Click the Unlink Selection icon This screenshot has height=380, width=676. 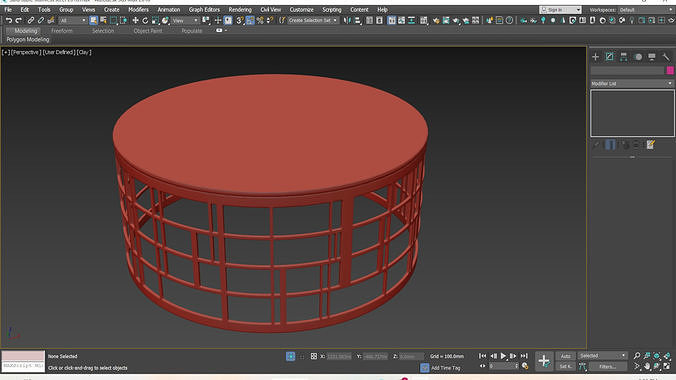(41, 20)
